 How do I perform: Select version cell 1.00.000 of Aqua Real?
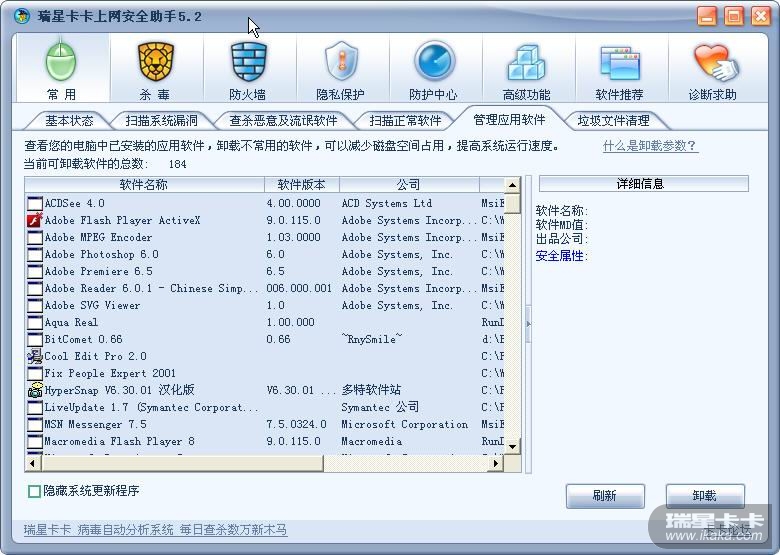291,322
